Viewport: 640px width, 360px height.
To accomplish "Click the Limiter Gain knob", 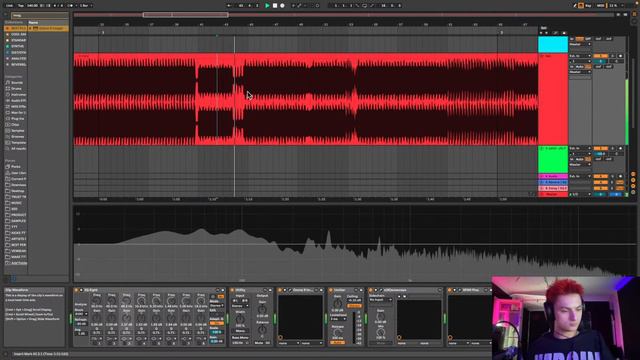I will click(x=338, y=304).
